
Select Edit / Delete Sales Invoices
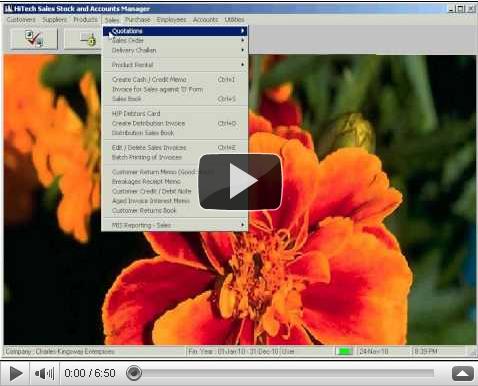coord(175,148)
